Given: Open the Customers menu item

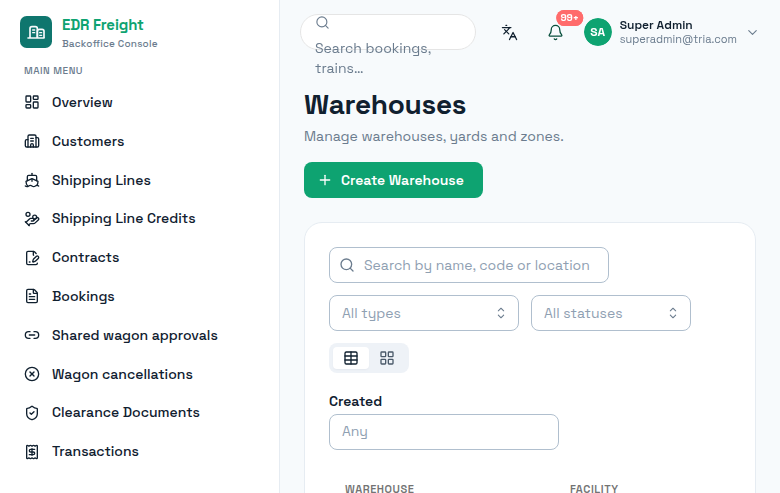Looking at the screenshot, I should pyautogui.click(x=88, y=141).
